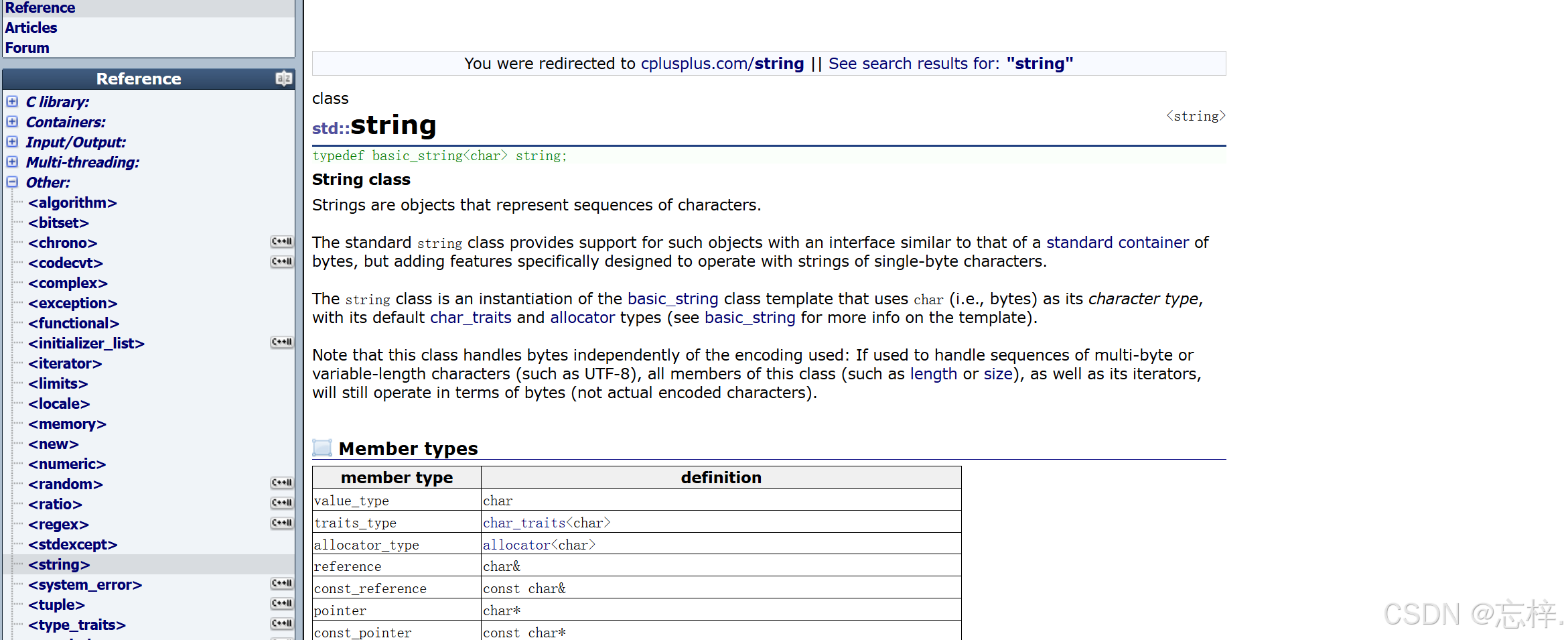Open the <algorithm> header reference
Image resolution: width=1568 pixels, height=640 pixels.
point(72,202)
